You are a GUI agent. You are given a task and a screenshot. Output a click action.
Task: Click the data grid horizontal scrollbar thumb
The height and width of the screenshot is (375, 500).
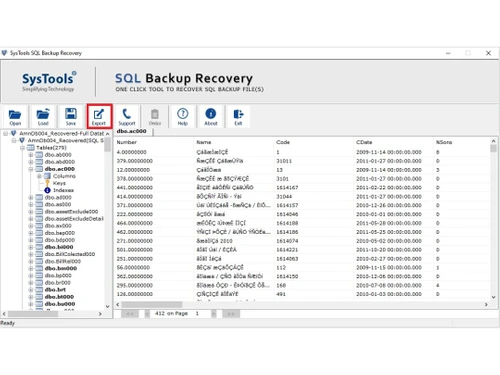coord(152,305)
